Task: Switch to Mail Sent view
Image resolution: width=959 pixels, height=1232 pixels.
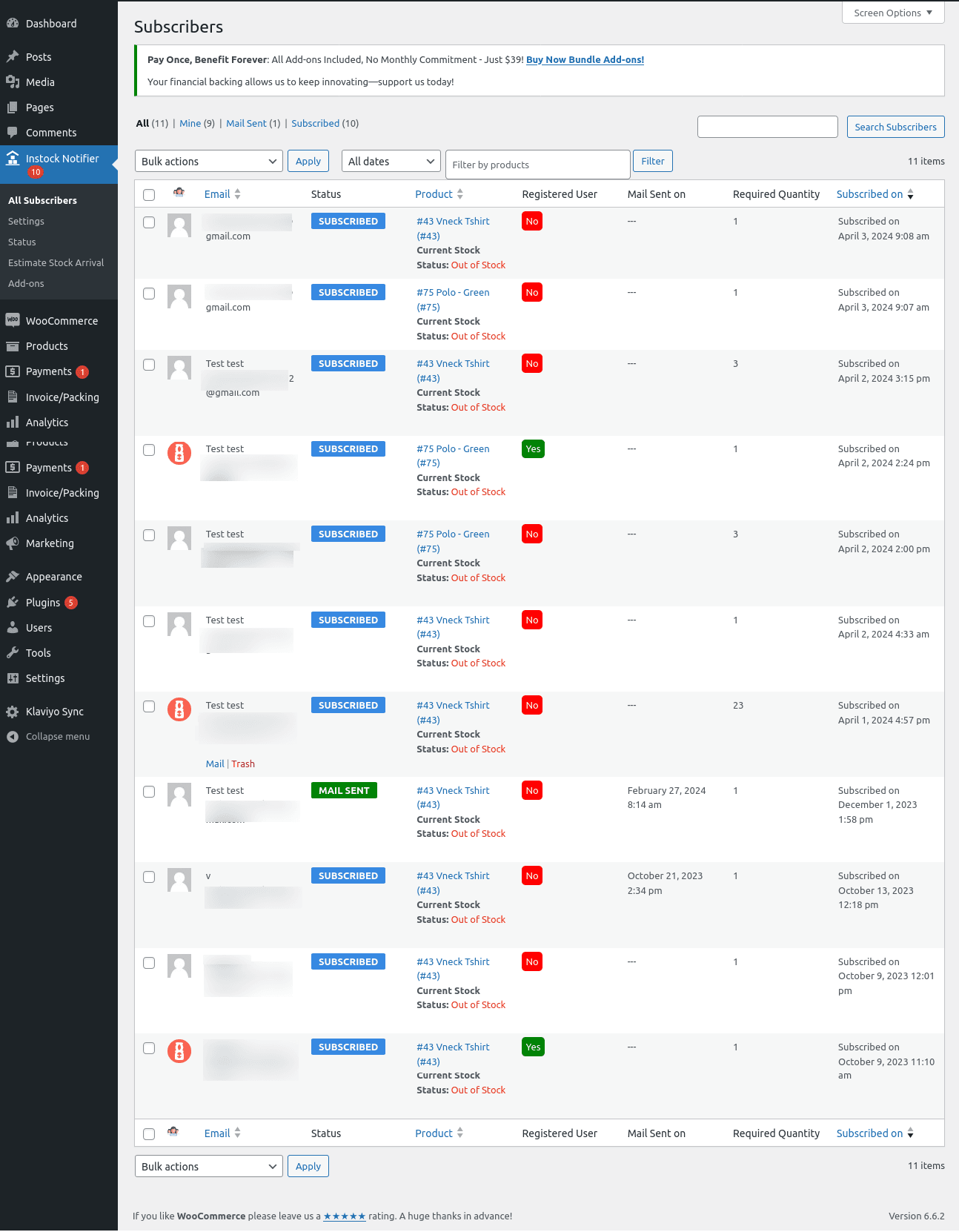Action: click(x=246, y=123)
